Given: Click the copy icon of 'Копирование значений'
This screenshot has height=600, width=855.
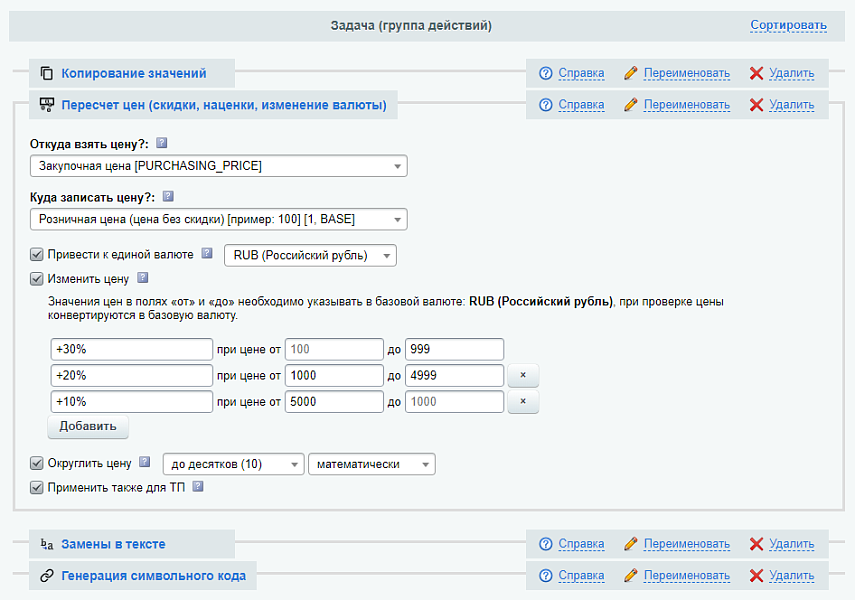Looking at the screenshot, I should pos(46,73).
